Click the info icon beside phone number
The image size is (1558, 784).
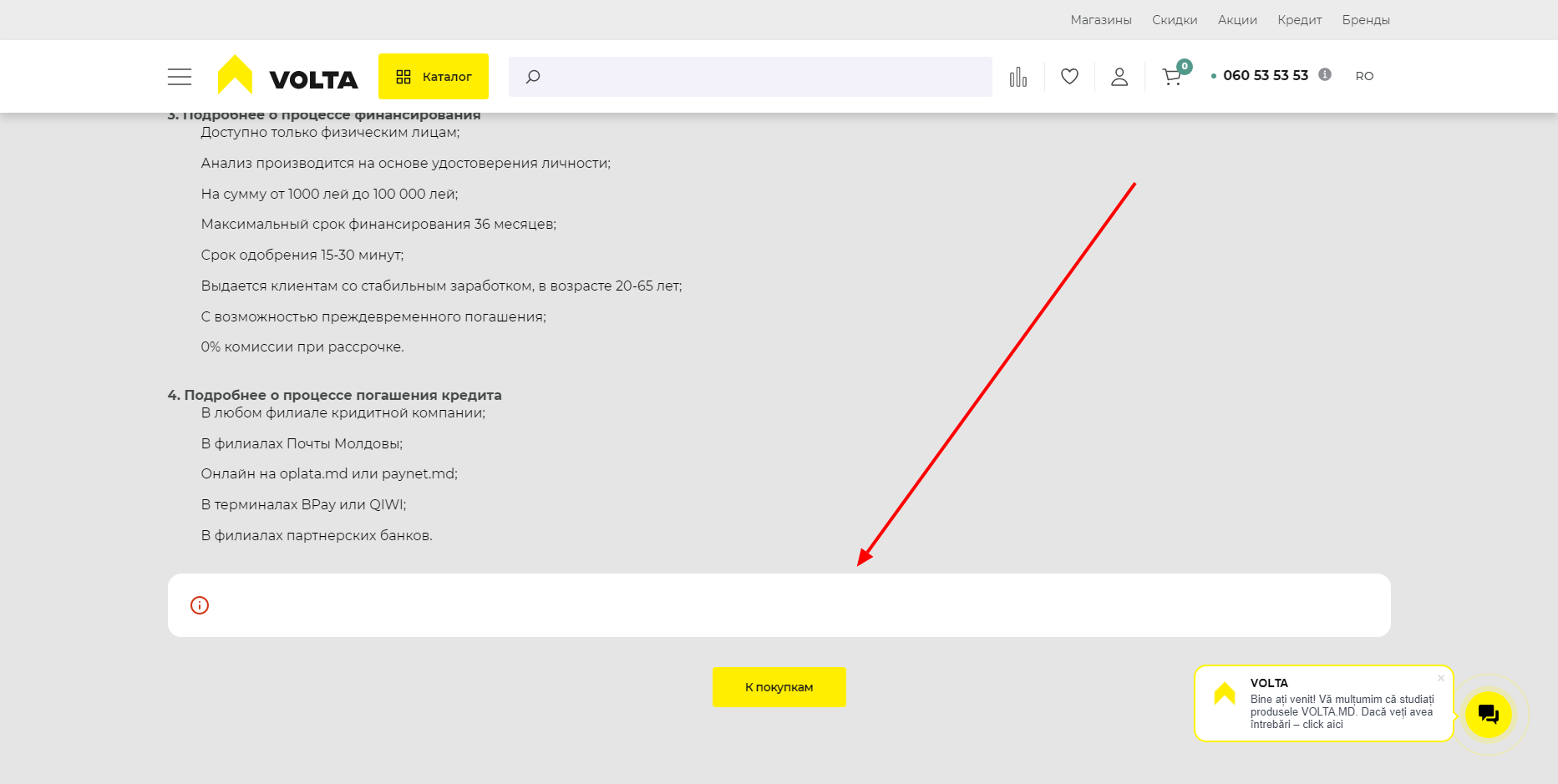click(1325, 74)
